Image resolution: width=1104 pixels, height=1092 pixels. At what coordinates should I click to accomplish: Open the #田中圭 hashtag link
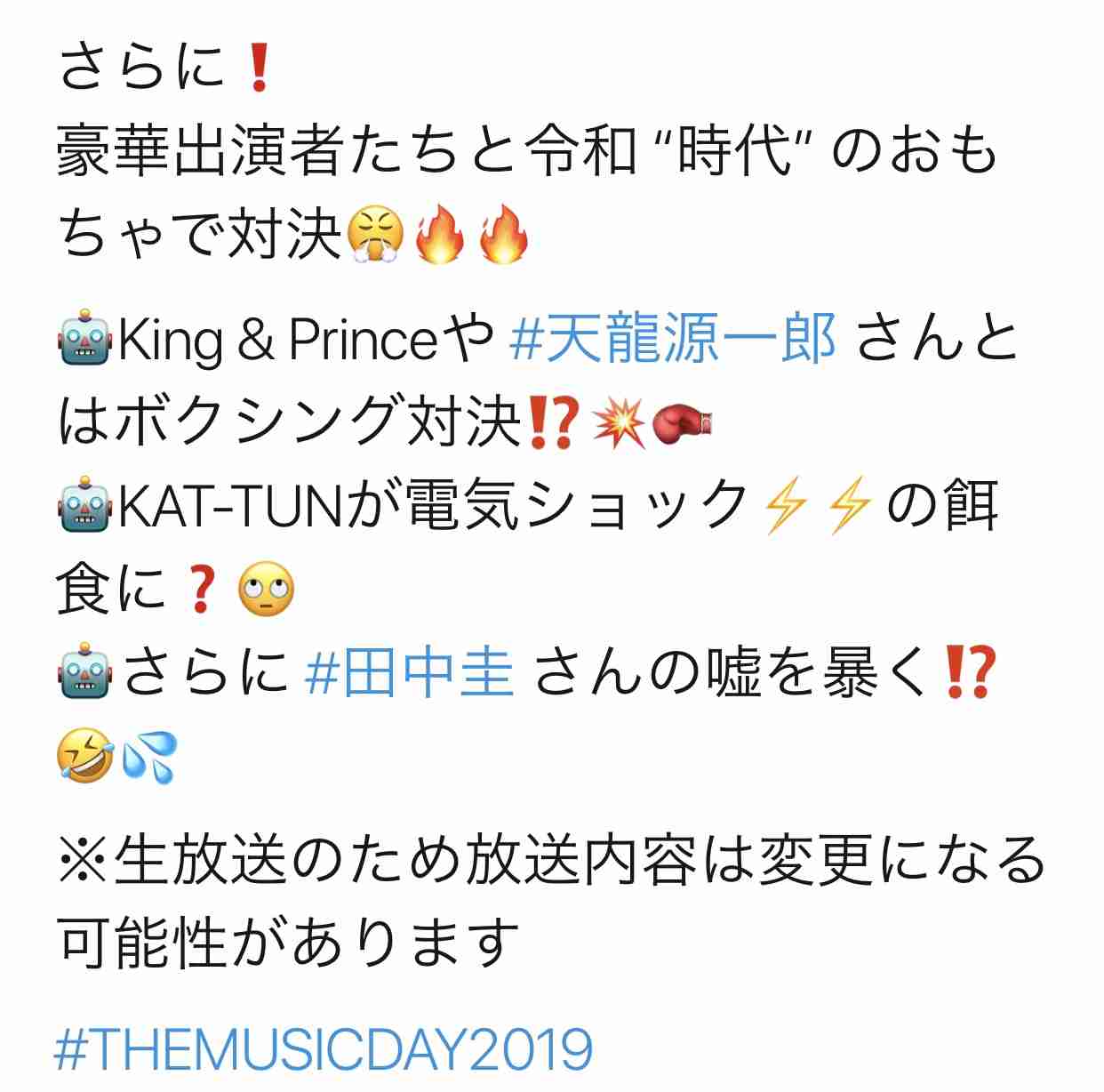pos(409,671)
